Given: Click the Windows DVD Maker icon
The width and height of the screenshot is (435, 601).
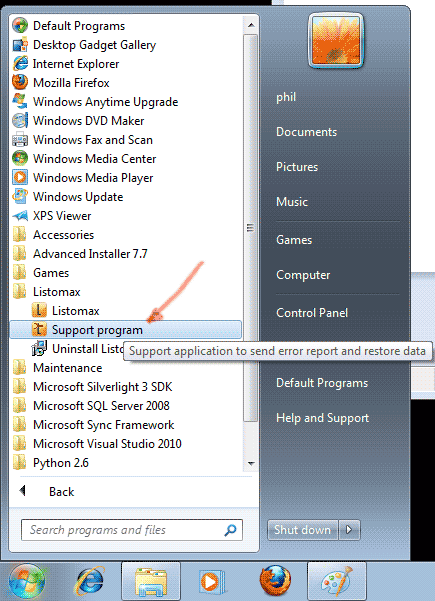Looking at the screenshot, I should (x=20, y=121).
